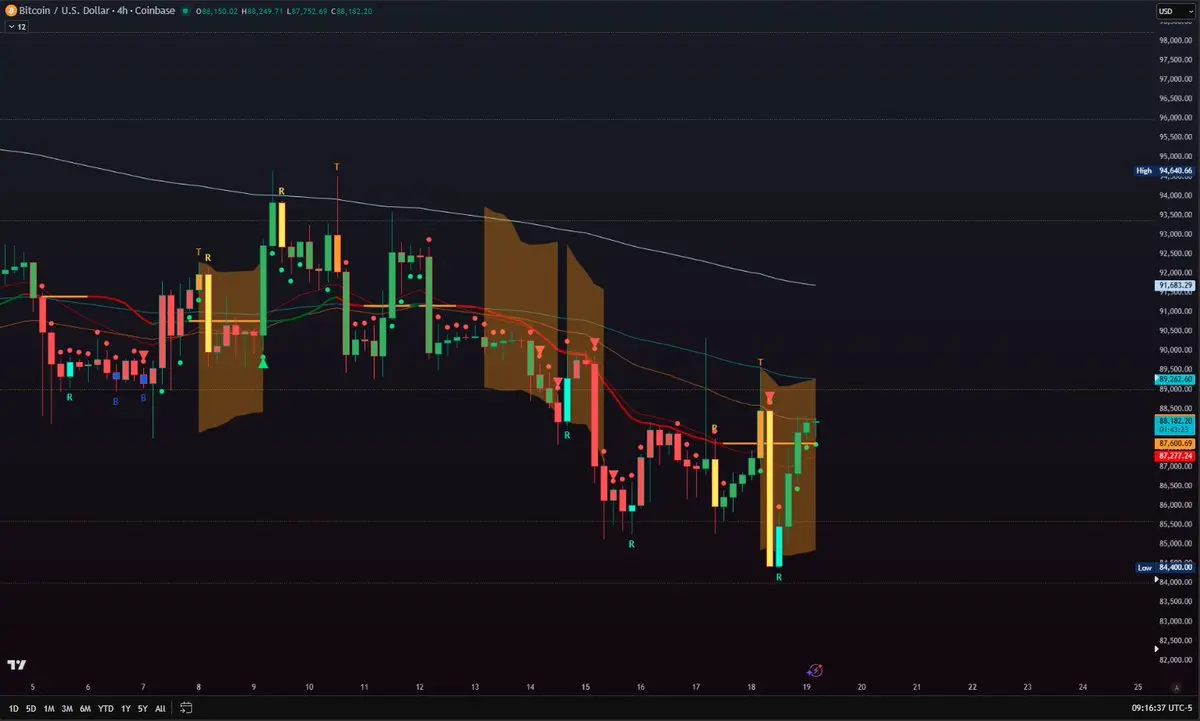Select the YTD time range
Viewport: 1200px width, 721px height.
pyautogui.click(x=104, y=708)
